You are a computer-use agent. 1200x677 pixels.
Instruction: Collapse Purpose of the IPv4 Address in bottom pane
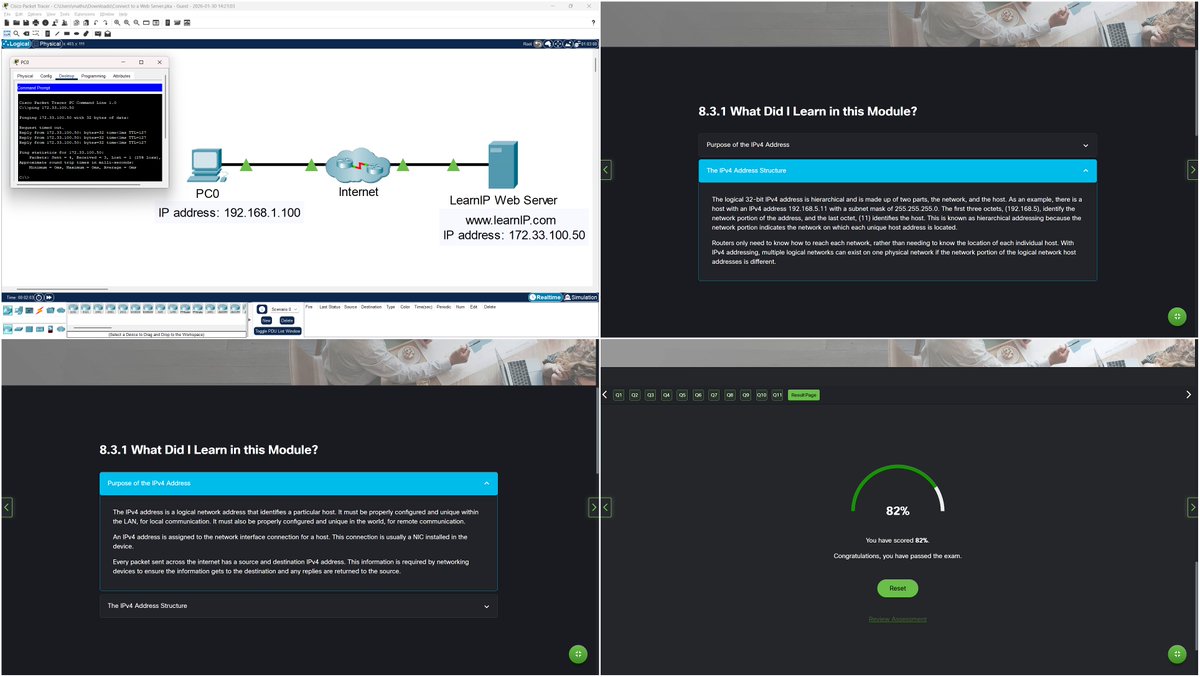point(298,483)
